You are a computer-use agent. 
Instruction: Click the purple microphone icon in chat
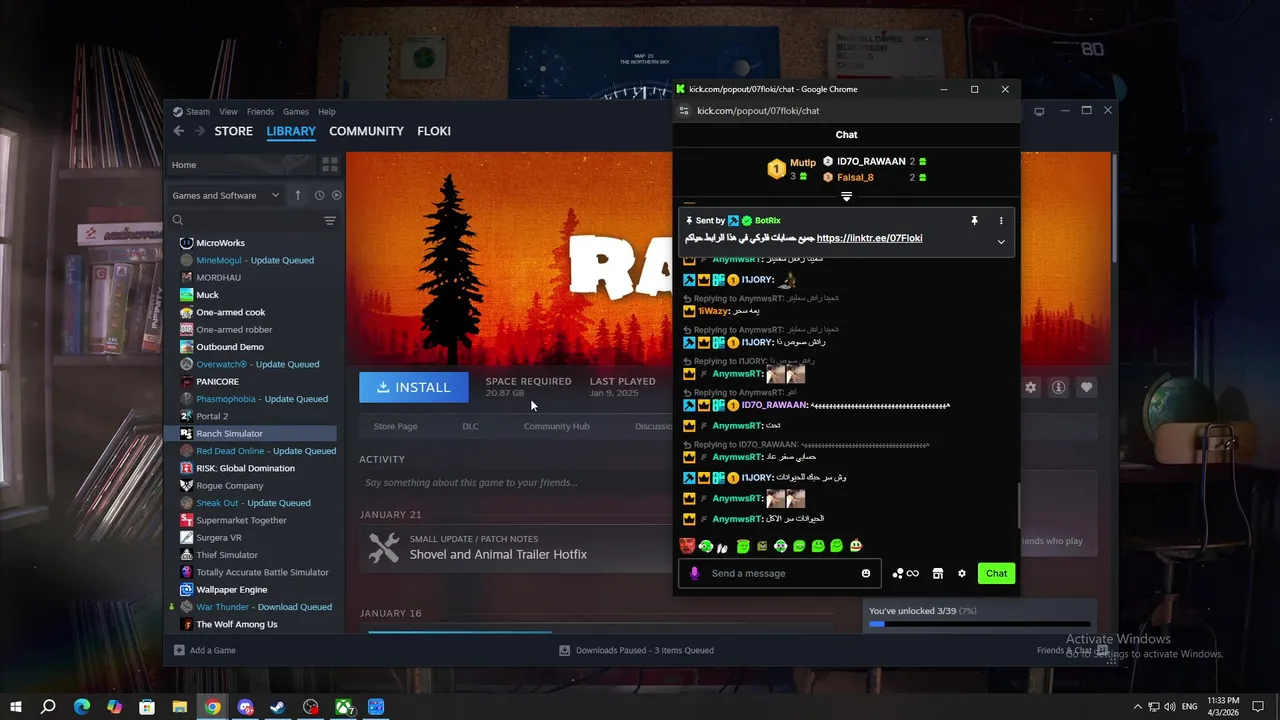pyautogui.click(x=694, y=573)
